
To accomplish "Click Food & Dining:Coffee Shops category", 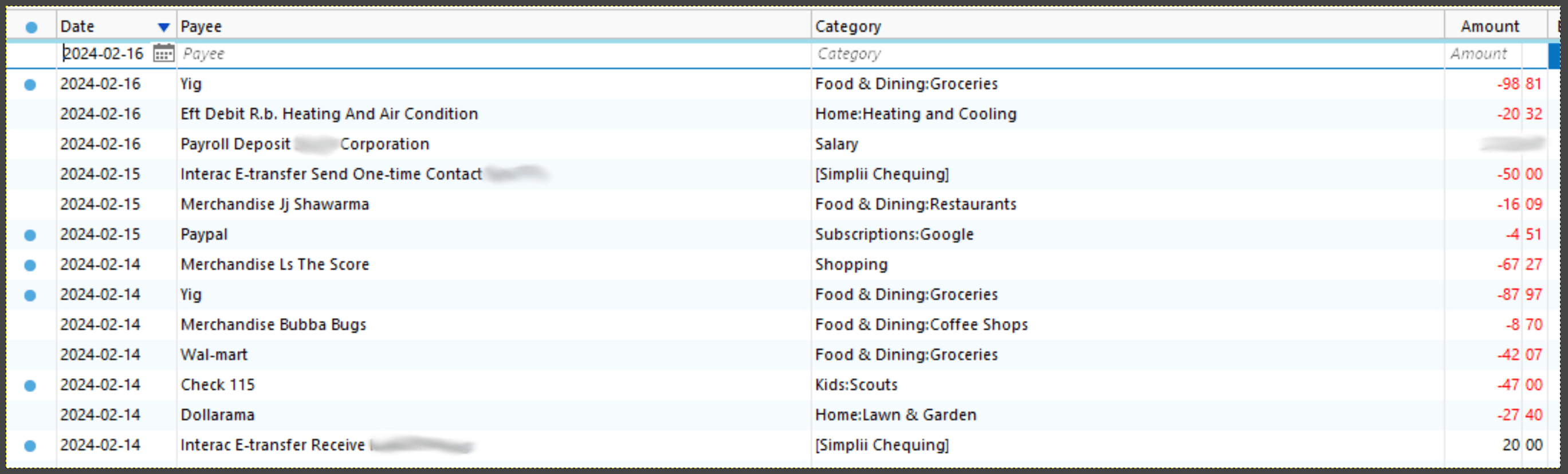I will (921, 325).
